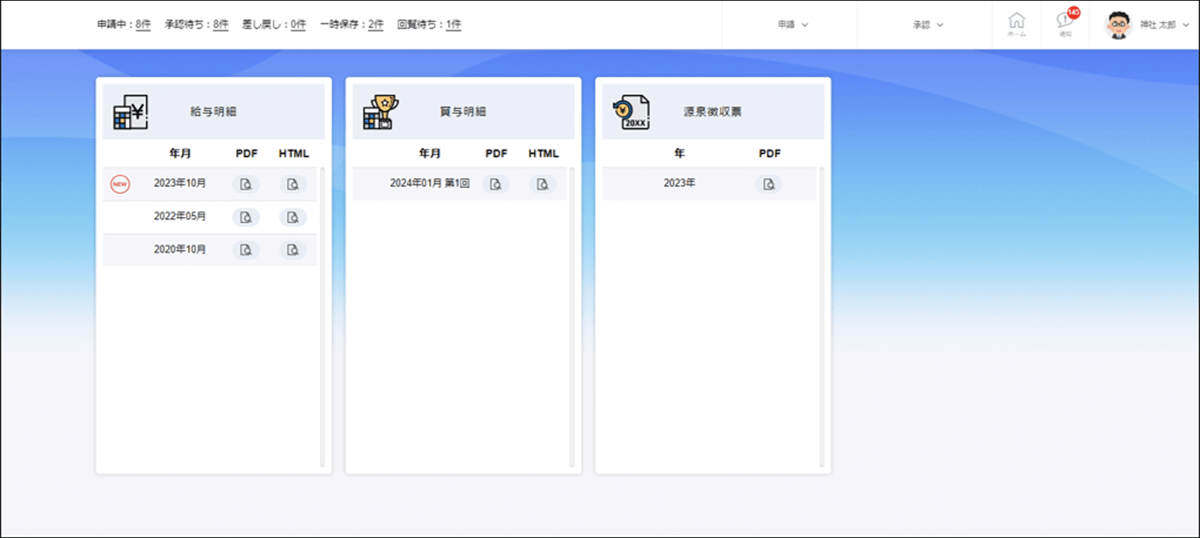Image resolution: width=1200 pixels, height=538 pixels.
Task: Click the 賞与明細 panel title
Action: pyautogui.click(x=462, y=112)
